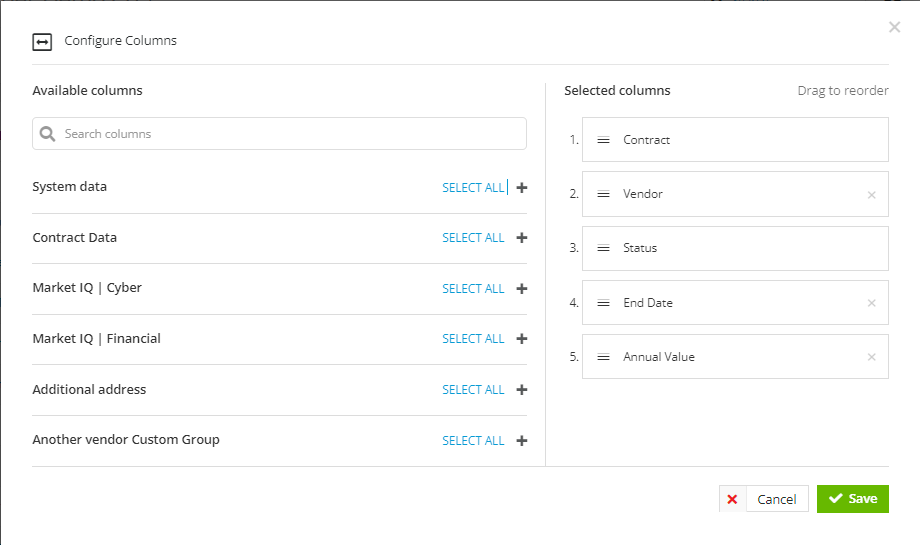The image size is (920, 545).
Task: Remove Annual Value from selected columns
Action: point(871,357)
